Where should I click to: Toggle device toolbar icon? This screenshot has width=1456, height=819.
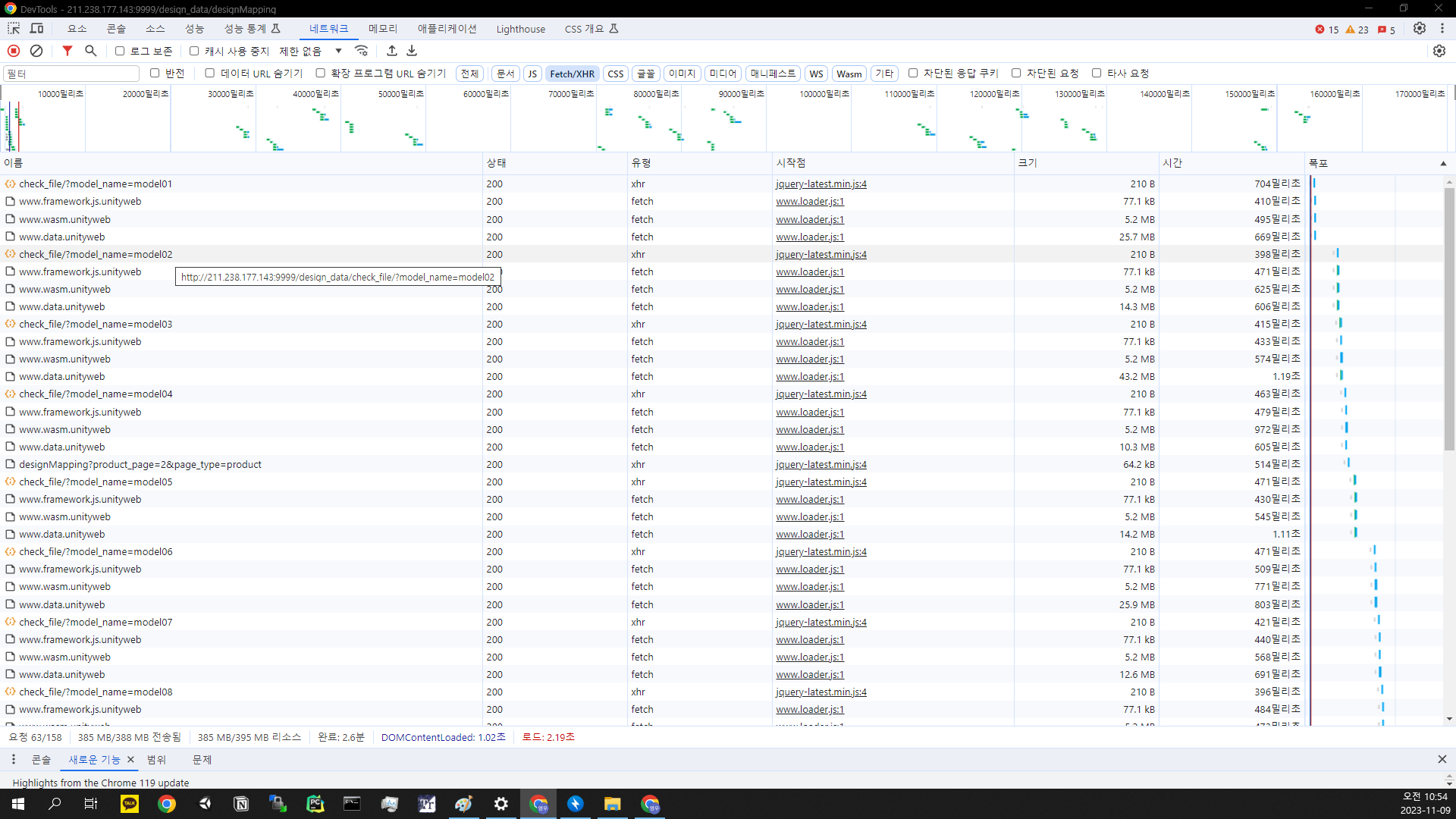click(x=36, y=29)
